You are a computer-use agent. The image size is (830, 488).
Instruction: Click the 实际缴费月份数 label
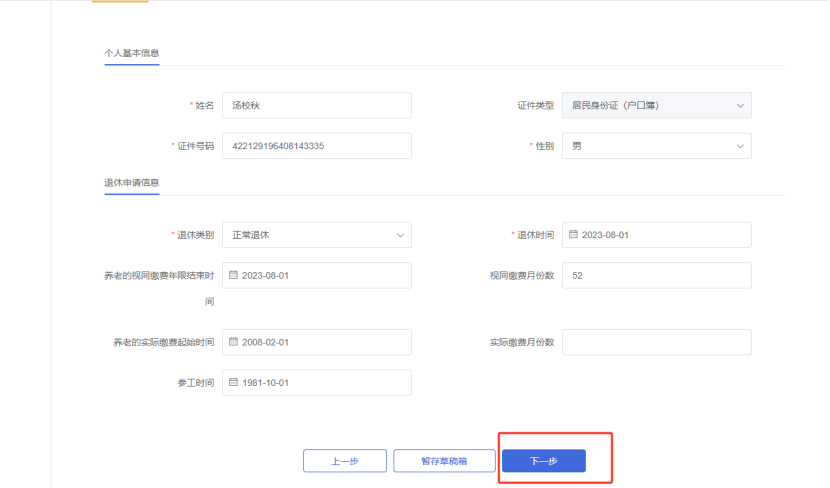521,342
